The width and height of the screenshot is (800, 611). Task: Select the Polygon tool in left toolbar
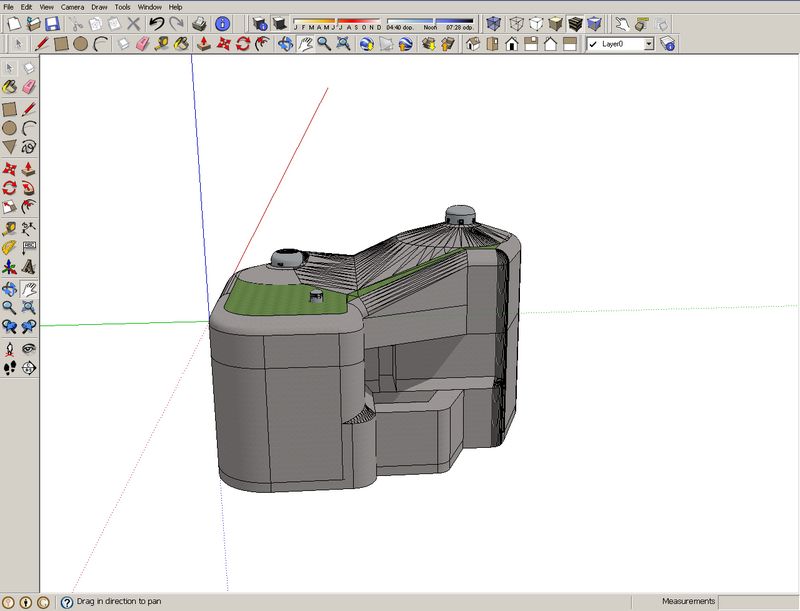click(x=9, y=147)
